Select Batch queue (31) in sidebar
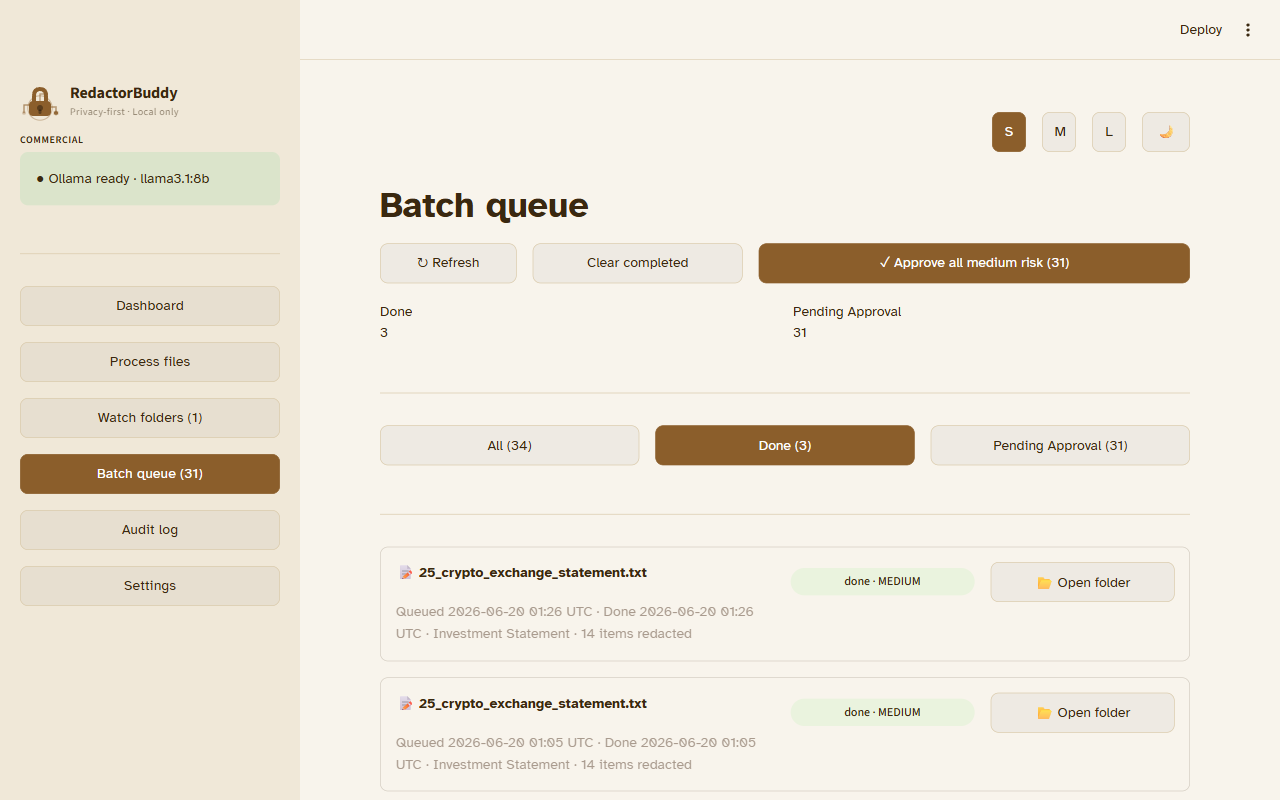The height and width of the screenshot is (800, 1280). (x=150, y=474)
